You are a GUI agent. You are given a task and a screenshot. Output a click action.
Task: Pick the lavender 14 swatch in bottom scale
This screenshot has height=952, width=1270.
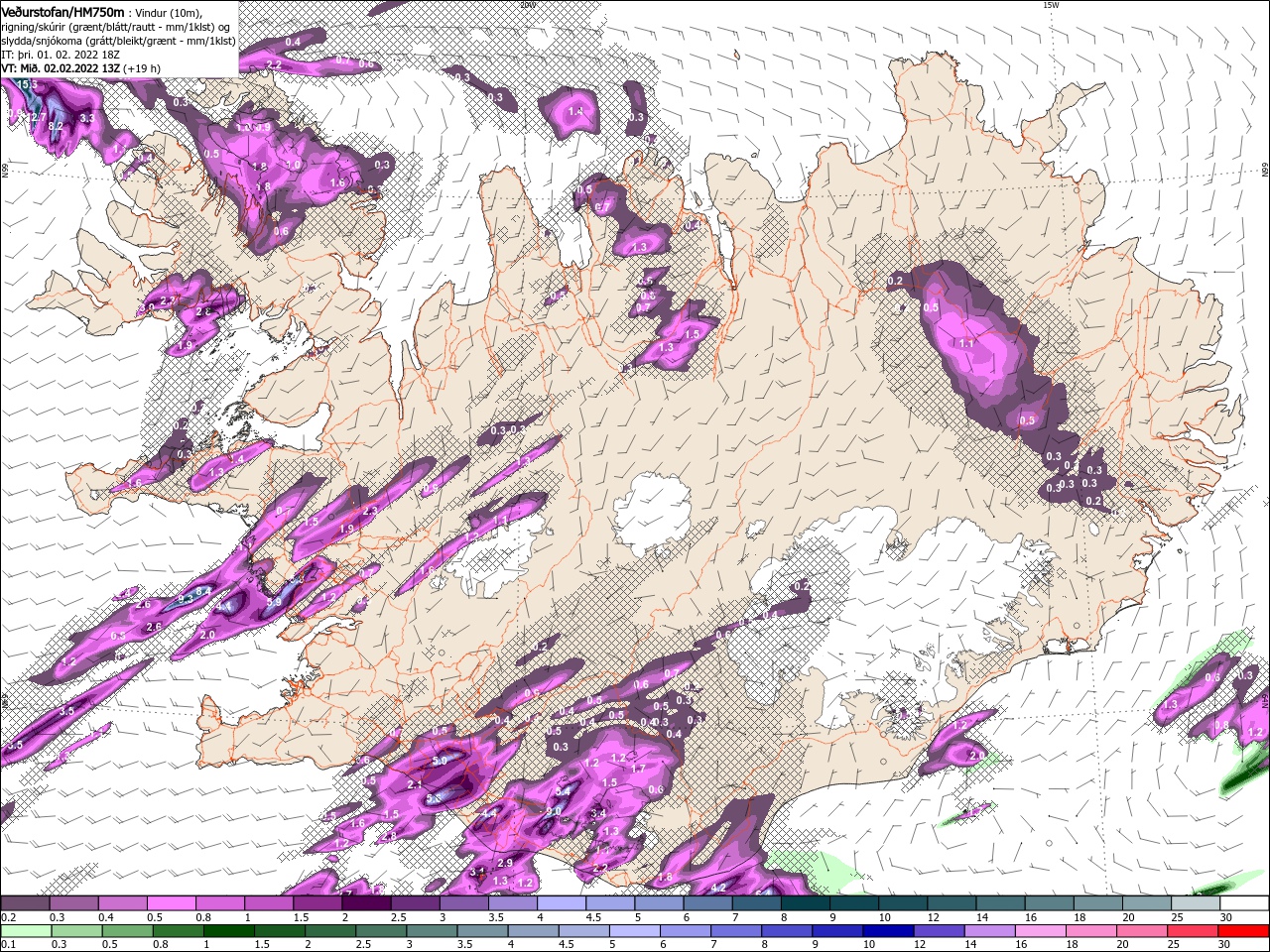click(988, 931)
